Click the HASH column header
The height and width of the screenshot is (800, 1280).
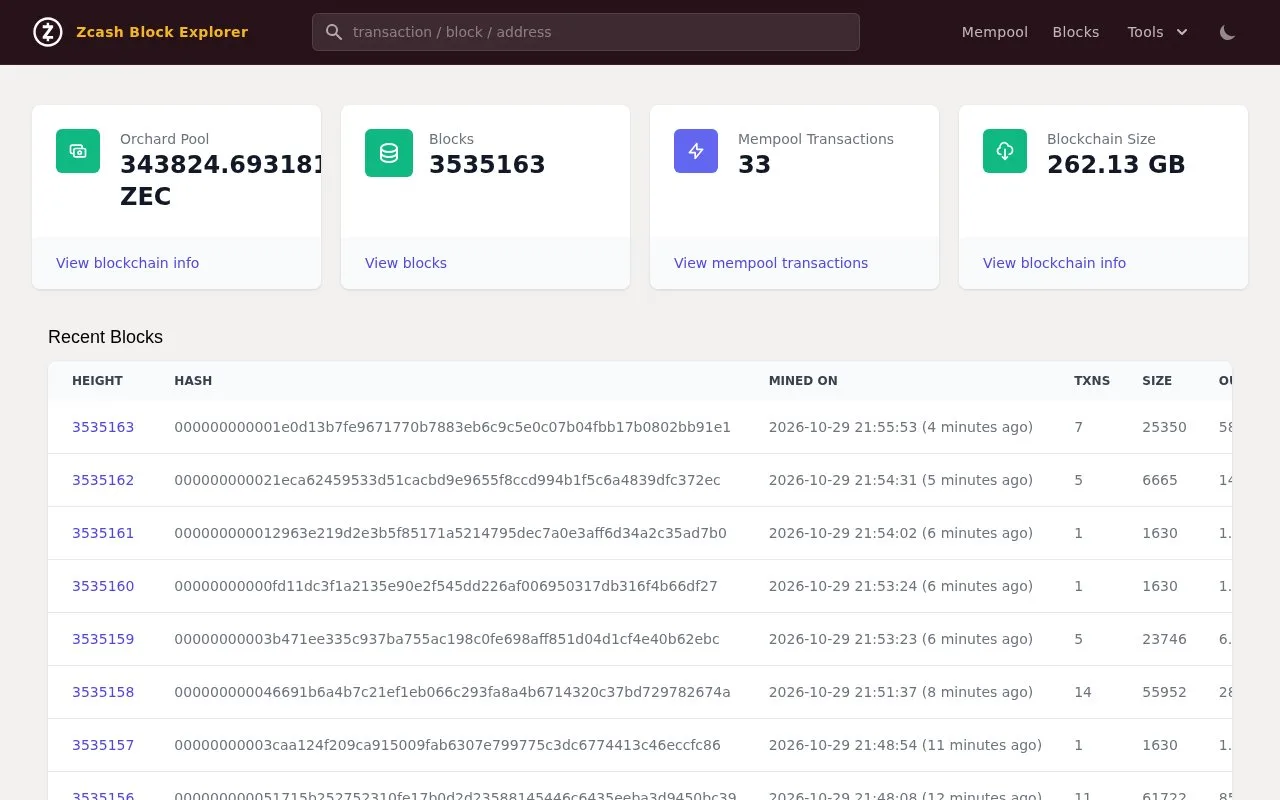pos(193,381)
